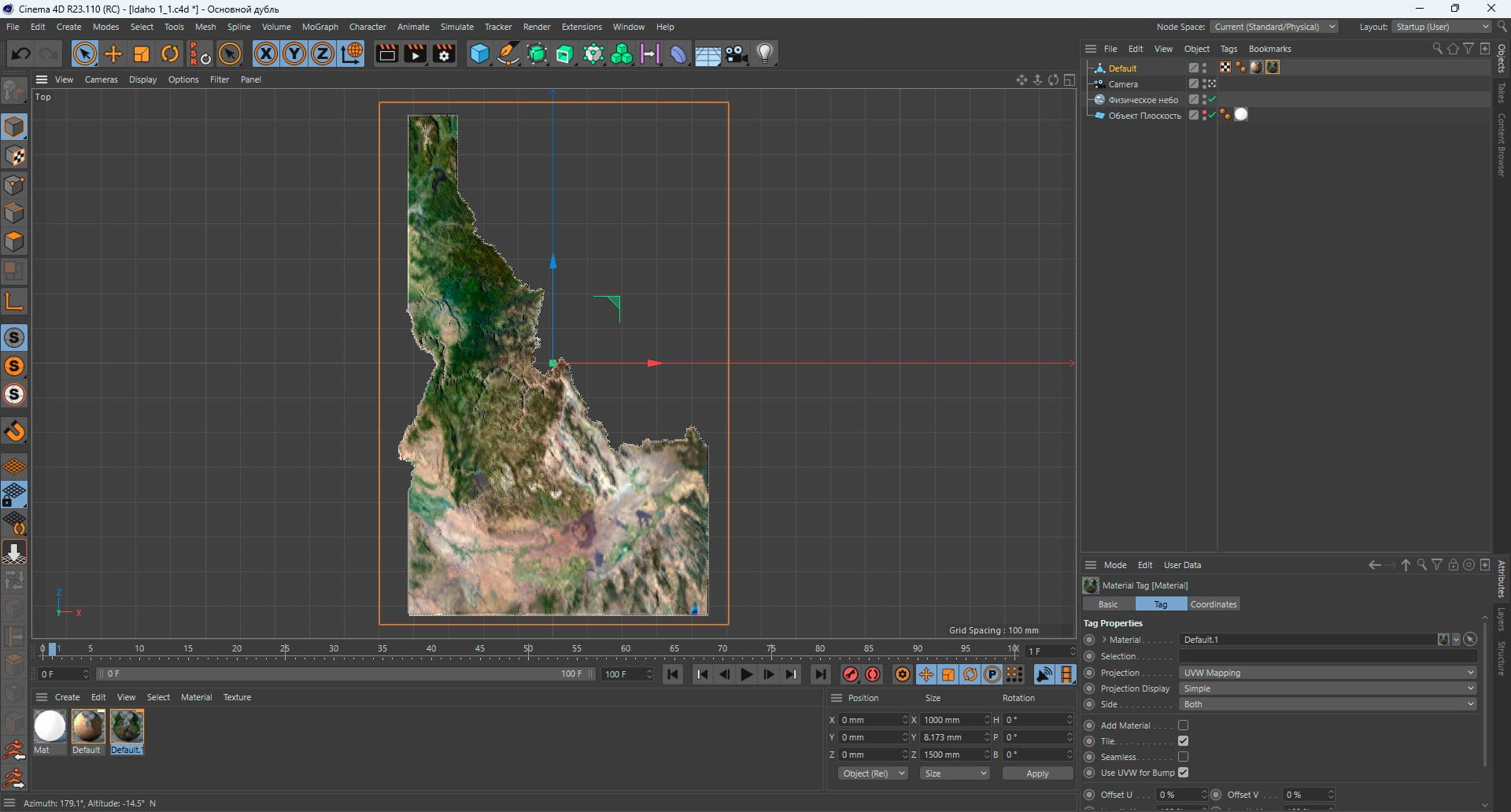Viewport: 1511px width, 812px height.
Task: Toggle the X-axis lock icon
Action: click(x=266, y=54)
